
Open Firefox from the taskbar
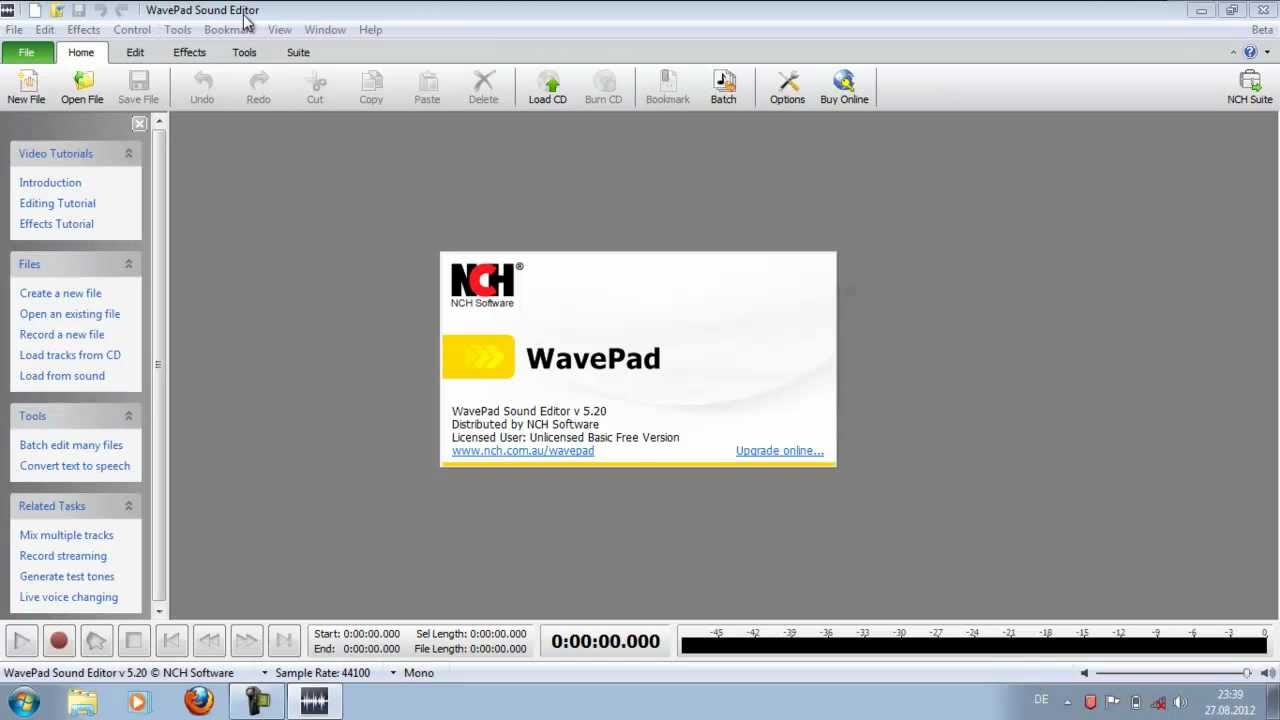[199, 701]
